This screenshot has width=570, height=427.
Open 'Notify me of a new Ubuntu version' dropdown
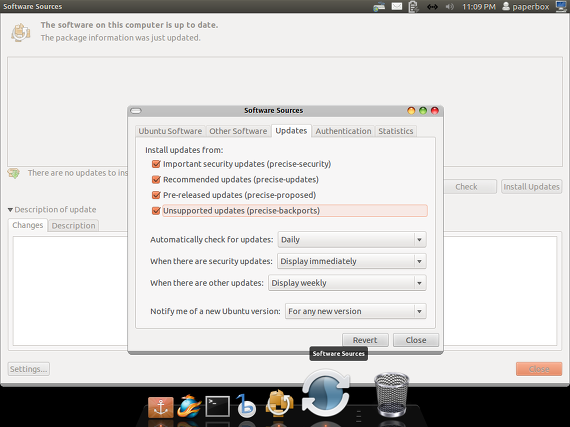[x=356, y=311]
